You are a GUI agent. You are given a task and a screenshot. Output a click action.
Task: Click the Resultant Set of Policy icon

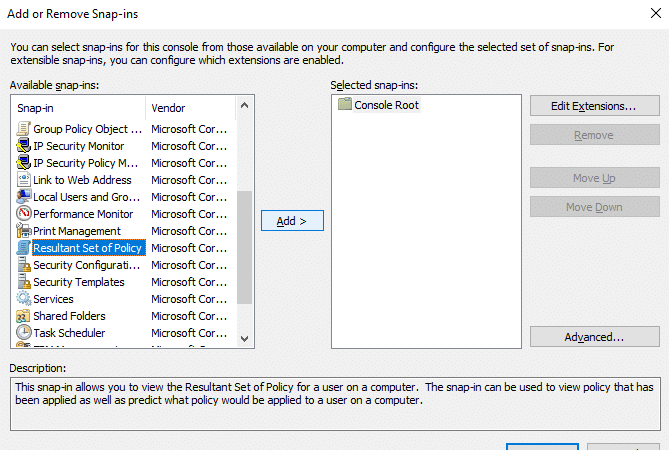23,248
